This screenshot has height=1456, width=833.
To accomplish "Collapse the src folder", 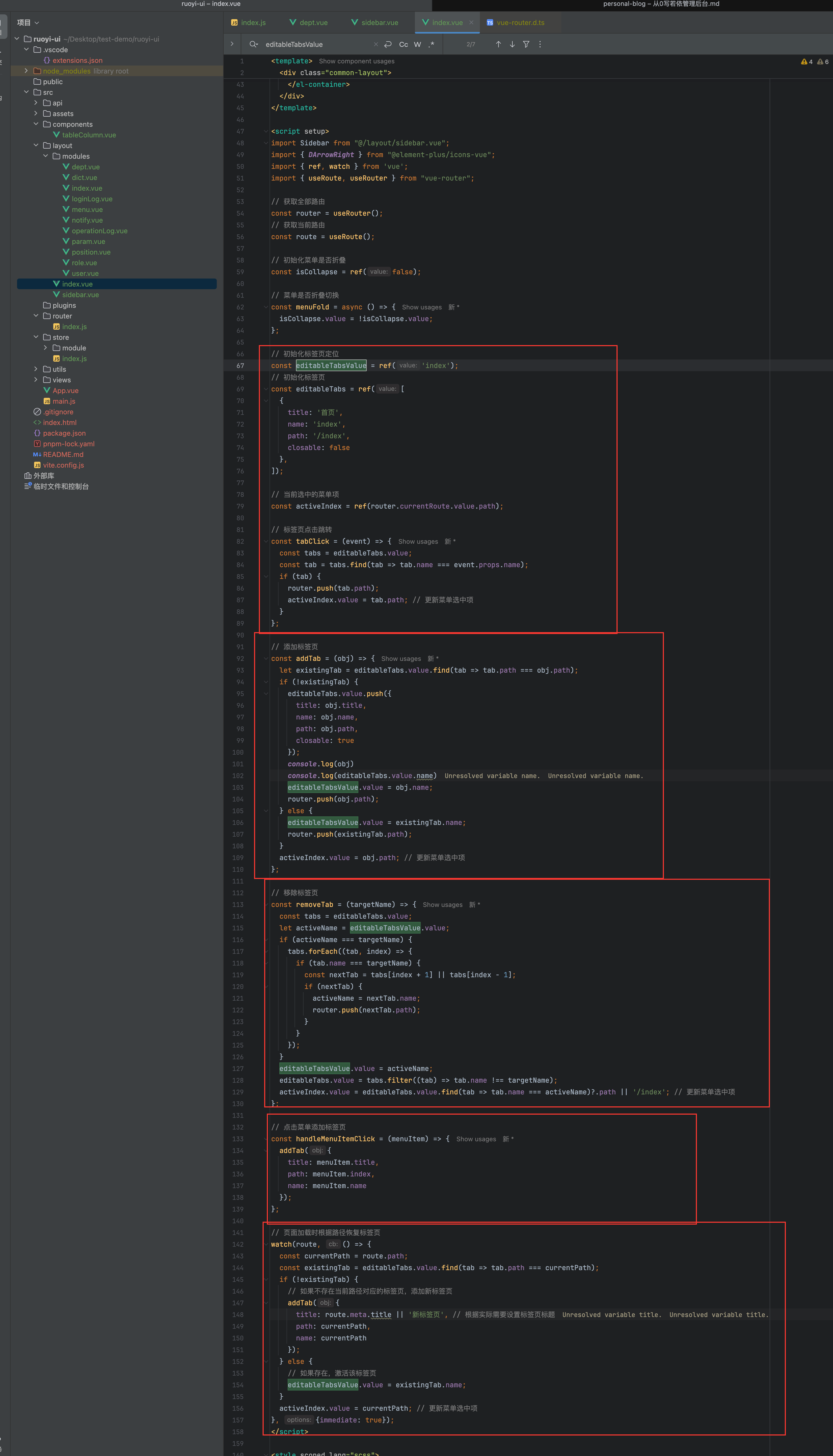I will 26,92.
